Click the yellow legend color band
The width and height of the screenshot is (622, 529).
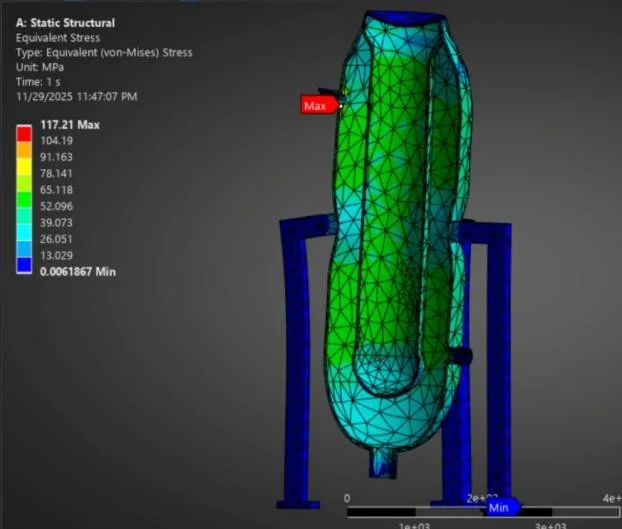pyautogui.click(x=24, y=166)
